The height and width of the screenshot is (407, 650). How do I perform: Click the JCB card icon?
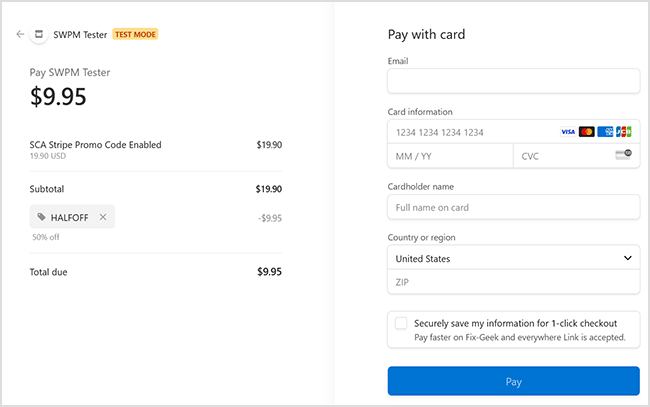click(623, 132)
